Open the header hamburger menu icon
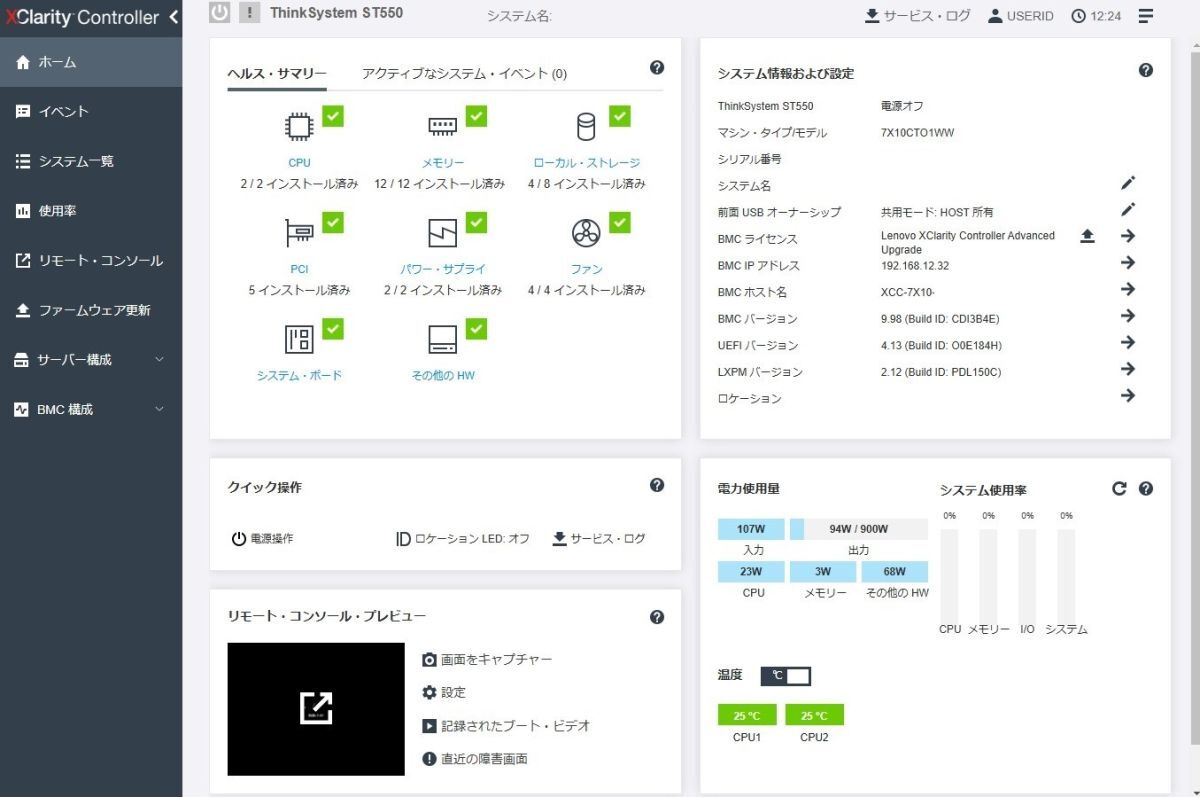1200x797 pixels. click(1146, 16)
